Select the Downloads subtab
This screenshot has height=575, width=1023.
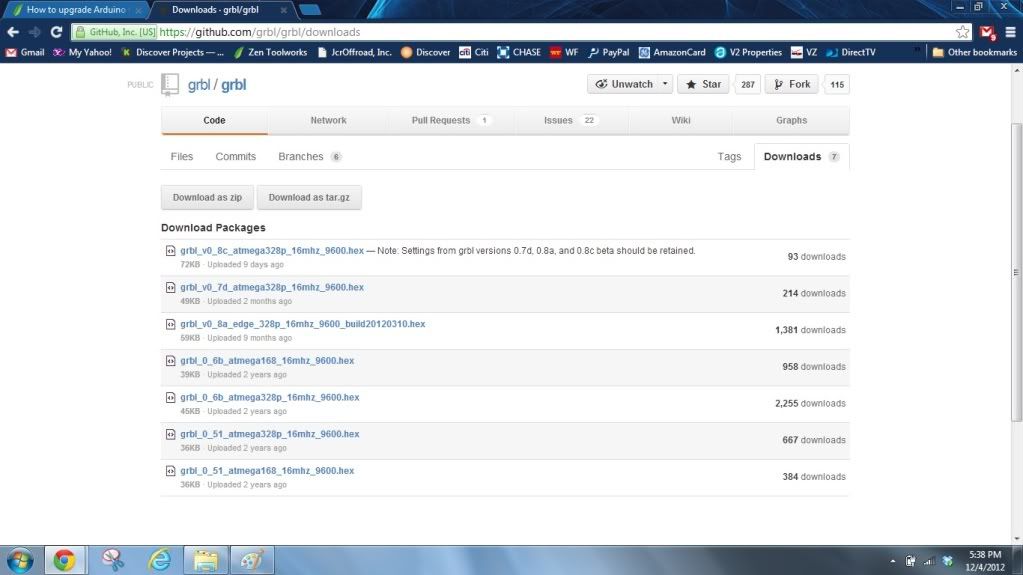click(801, 157)
